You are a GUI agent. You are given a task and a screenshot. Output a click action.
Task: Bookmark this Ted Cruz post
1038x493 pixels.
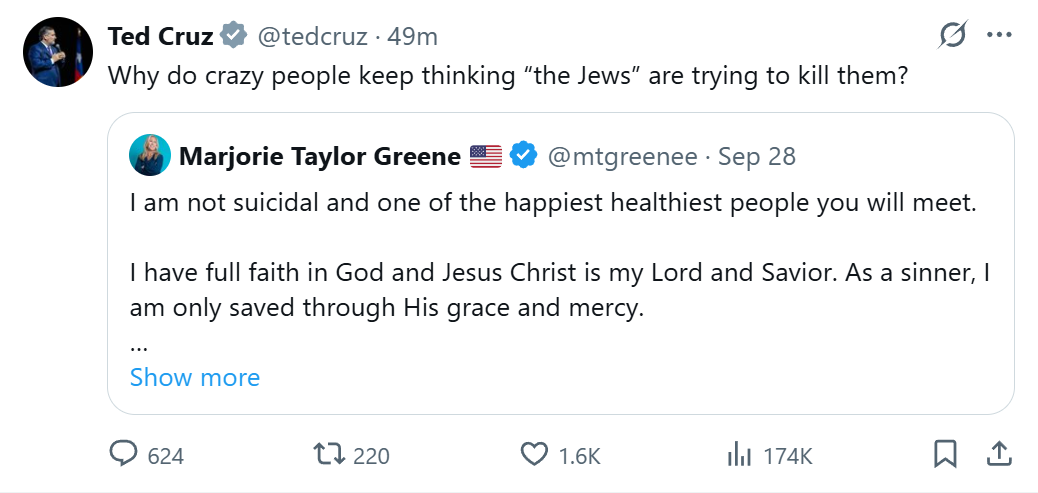pos(945,455)
